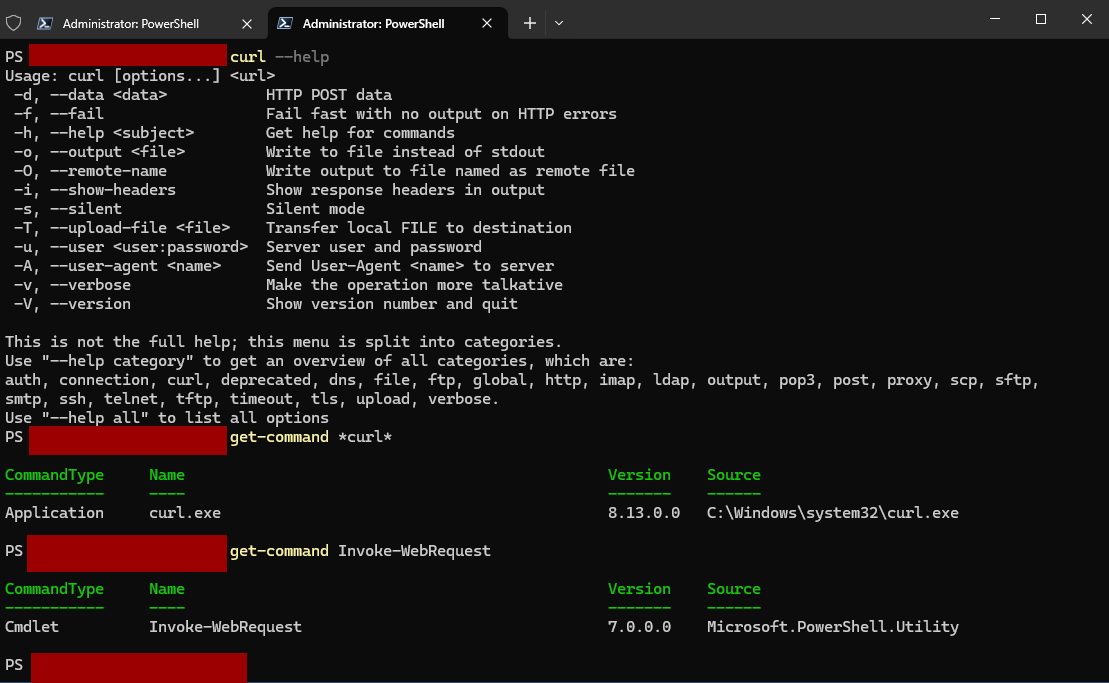Click 'Microsoft.PowerShell.Utility' source cell
This screenshot has height=683, width=1109.
[832, 627]
